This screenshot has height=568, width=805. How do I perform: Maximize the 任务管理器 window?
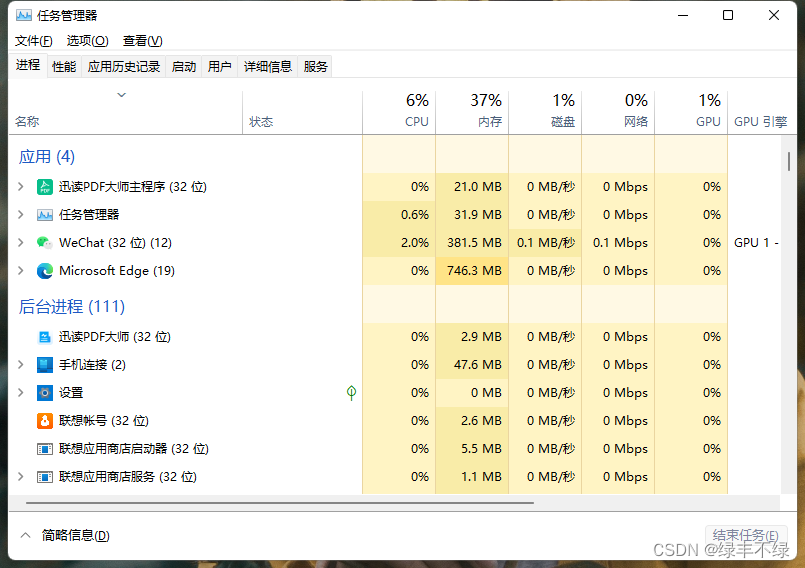(x=728, y=15)
